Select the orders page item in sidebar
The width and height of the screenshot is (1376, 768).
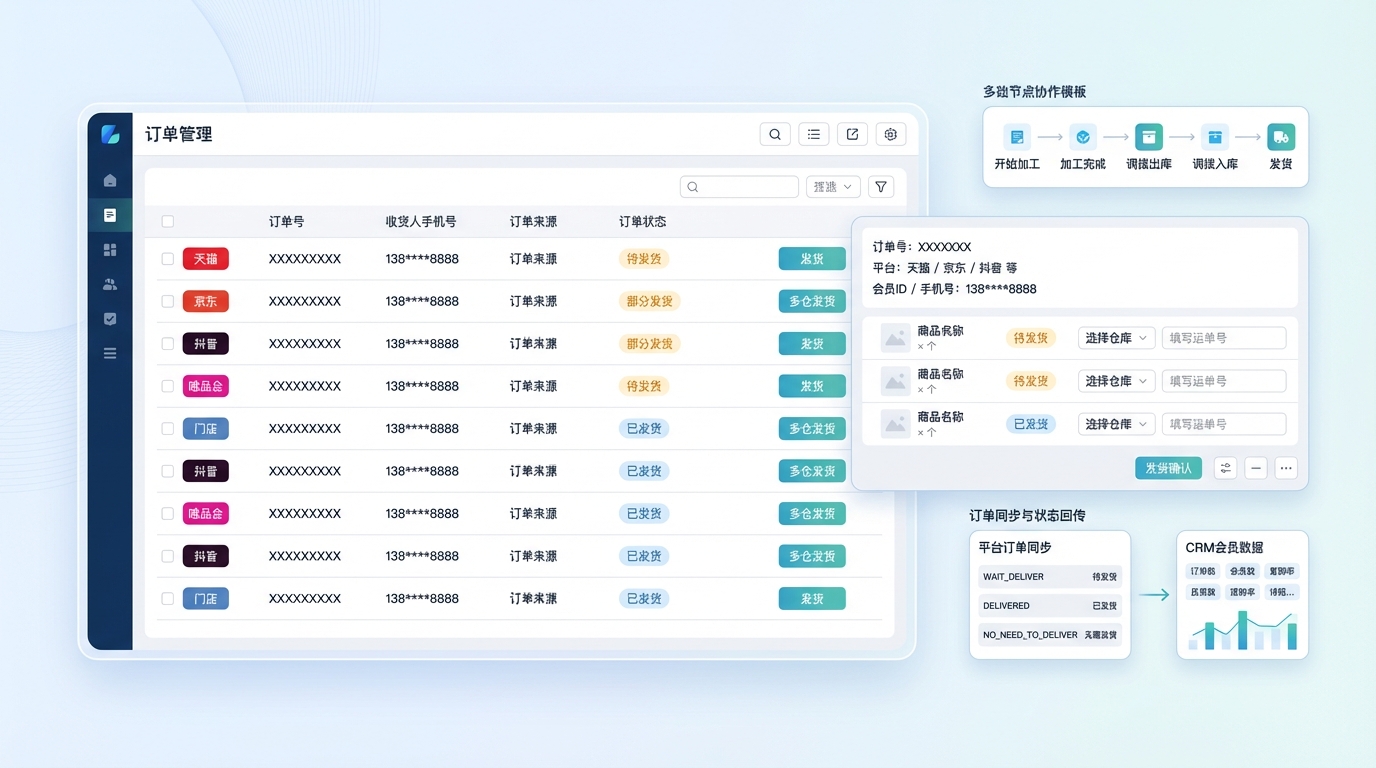pyautogui.click(x=110, y=215)
